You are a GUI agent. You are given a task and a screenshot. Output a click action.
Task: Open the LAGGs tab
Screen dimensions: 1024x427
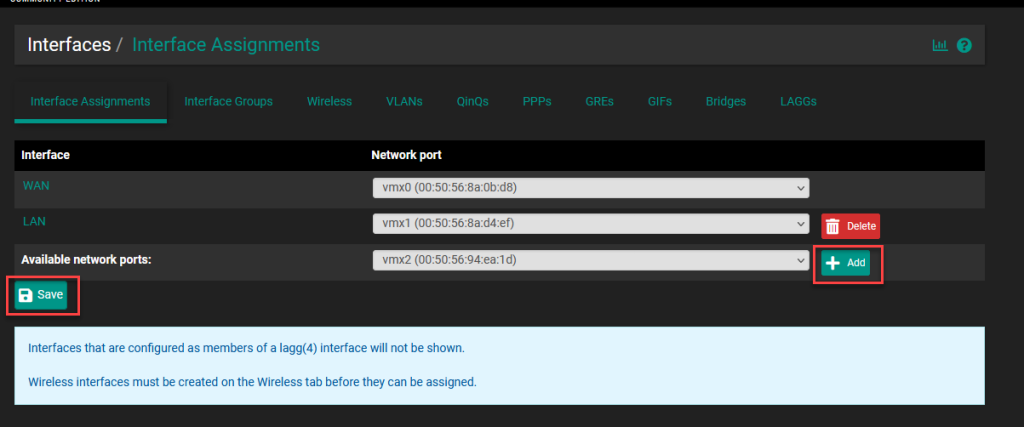[800, 101]
